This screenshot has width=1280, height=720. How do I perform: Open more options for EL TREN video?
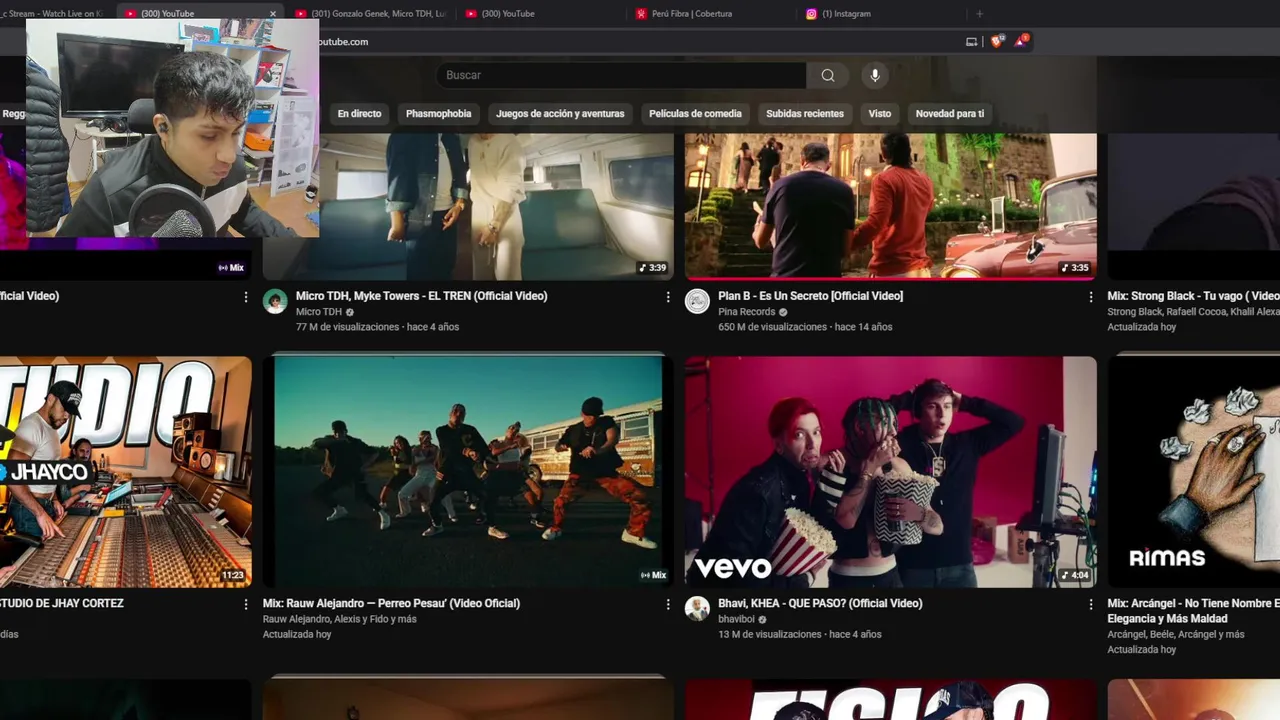668,297
